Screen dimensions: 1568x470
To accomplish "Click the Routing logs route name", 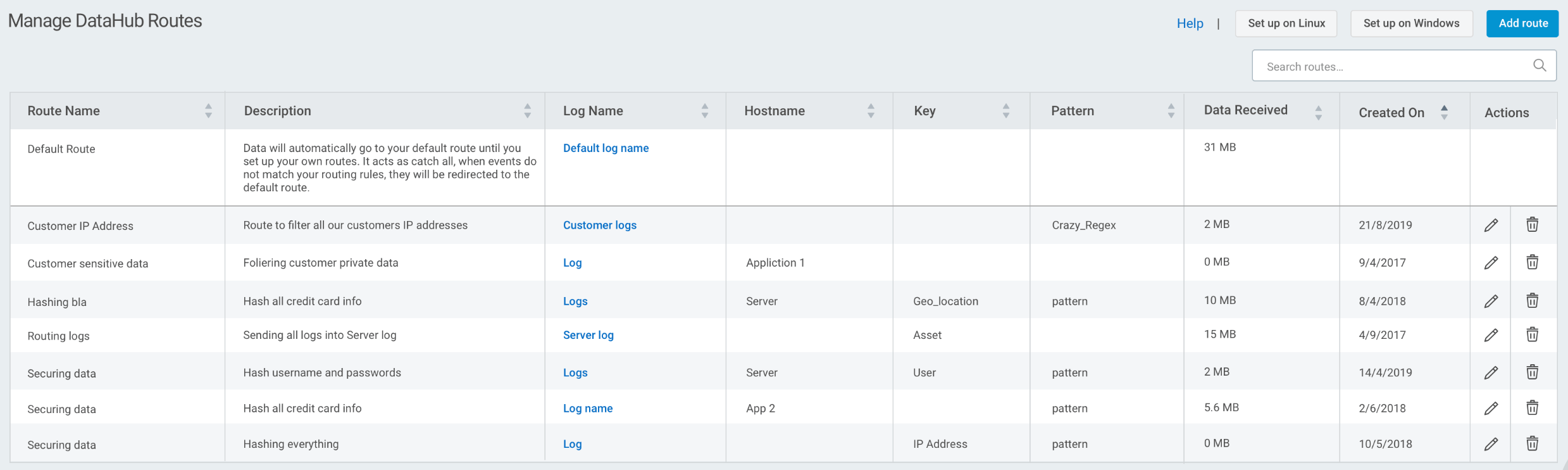I will pos(58,336).
